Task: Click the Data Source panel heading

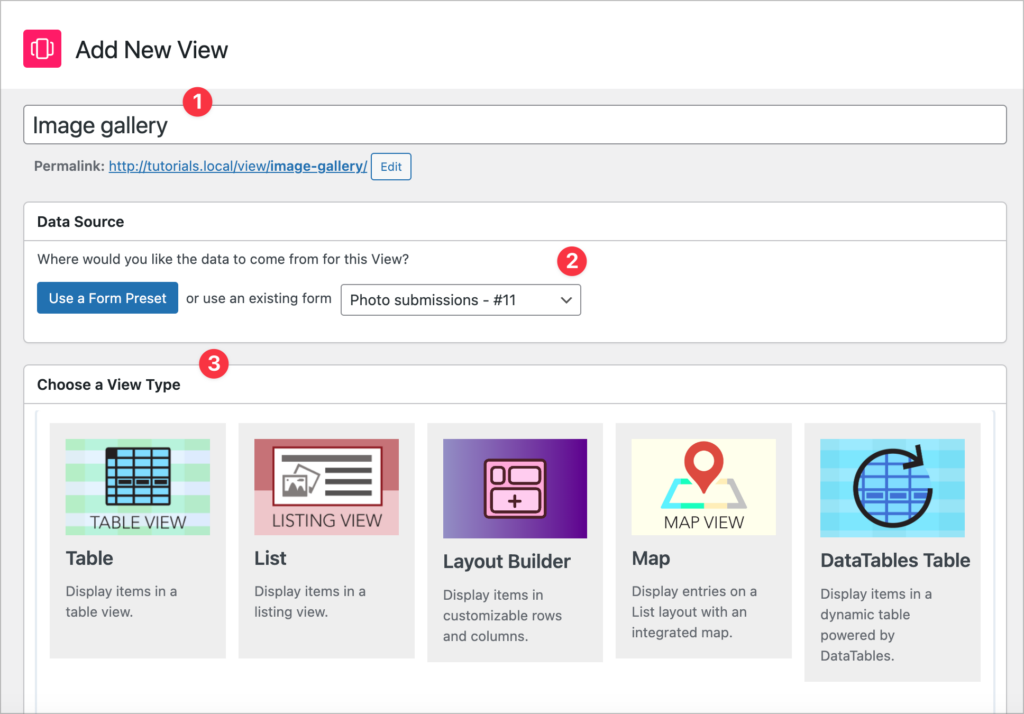Action: click(80, 221)
